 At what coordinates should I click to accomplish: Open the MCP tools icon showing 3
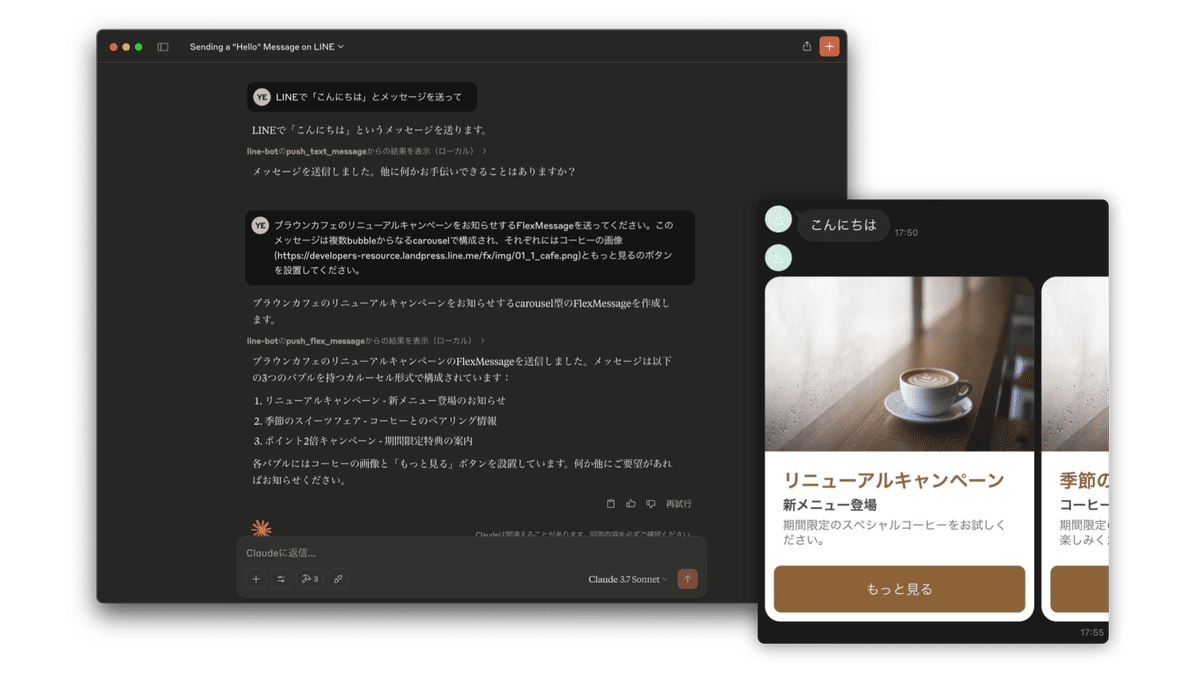311,579
